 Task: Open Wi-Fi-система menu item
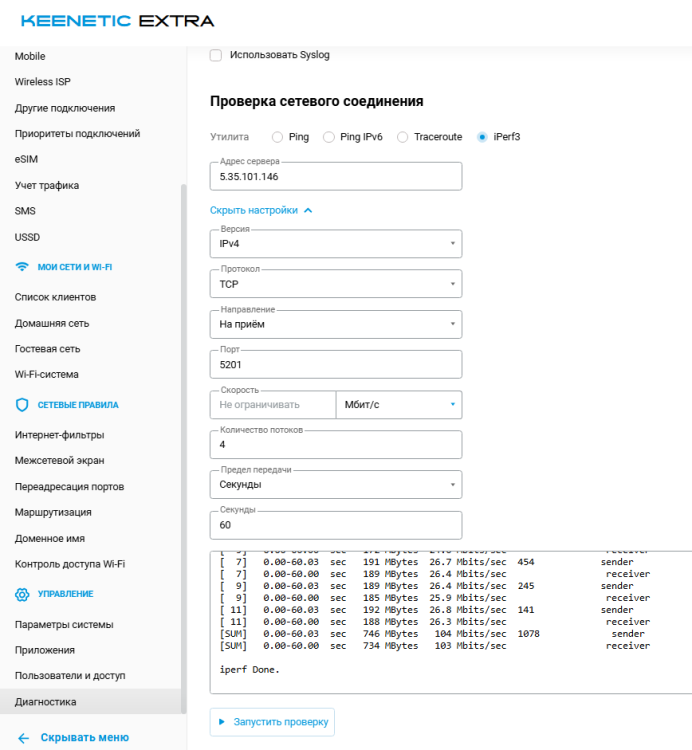click(x=46, y=375)
